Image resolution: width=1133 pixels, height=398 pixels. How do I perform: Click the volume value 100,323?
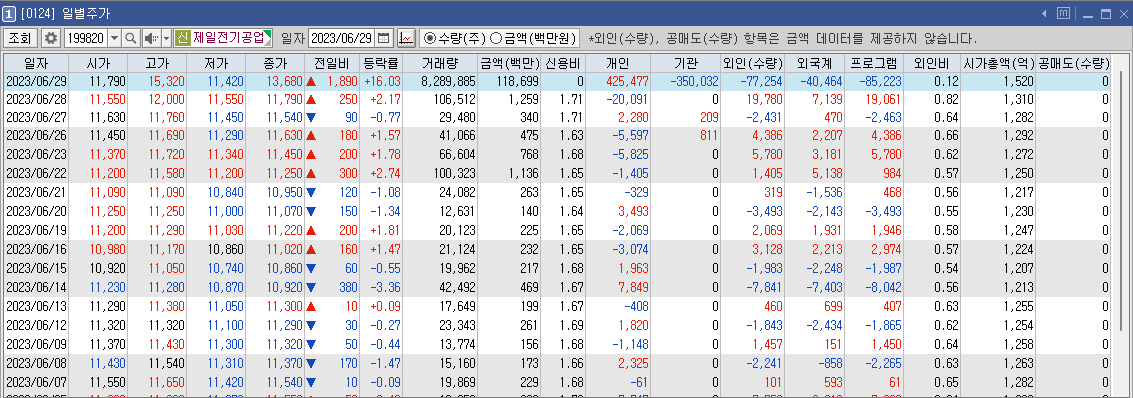click(x=456, y=173)
